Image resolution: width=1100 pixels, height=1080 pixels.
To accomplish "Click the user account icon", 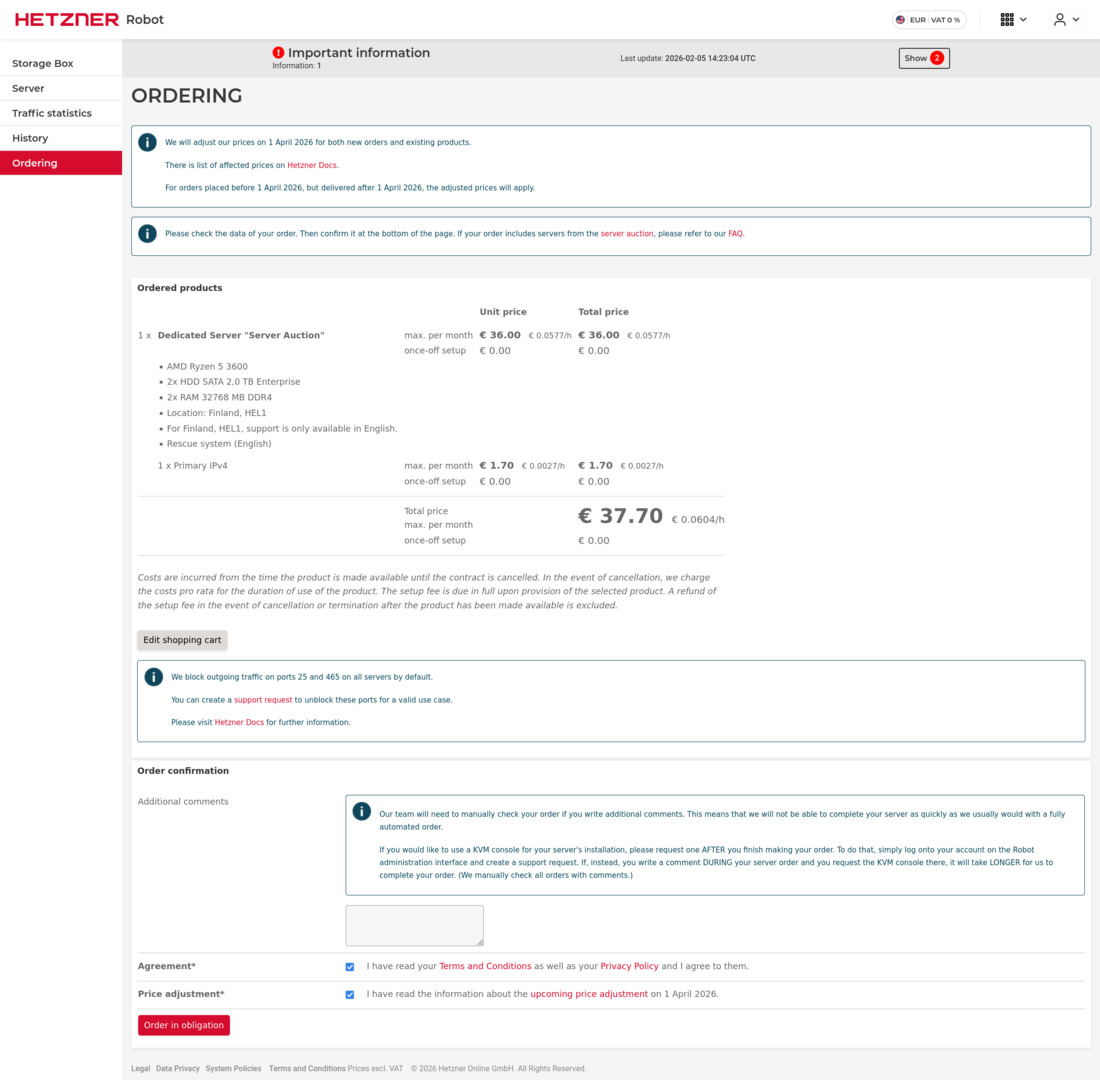I will pos(1058,19).
